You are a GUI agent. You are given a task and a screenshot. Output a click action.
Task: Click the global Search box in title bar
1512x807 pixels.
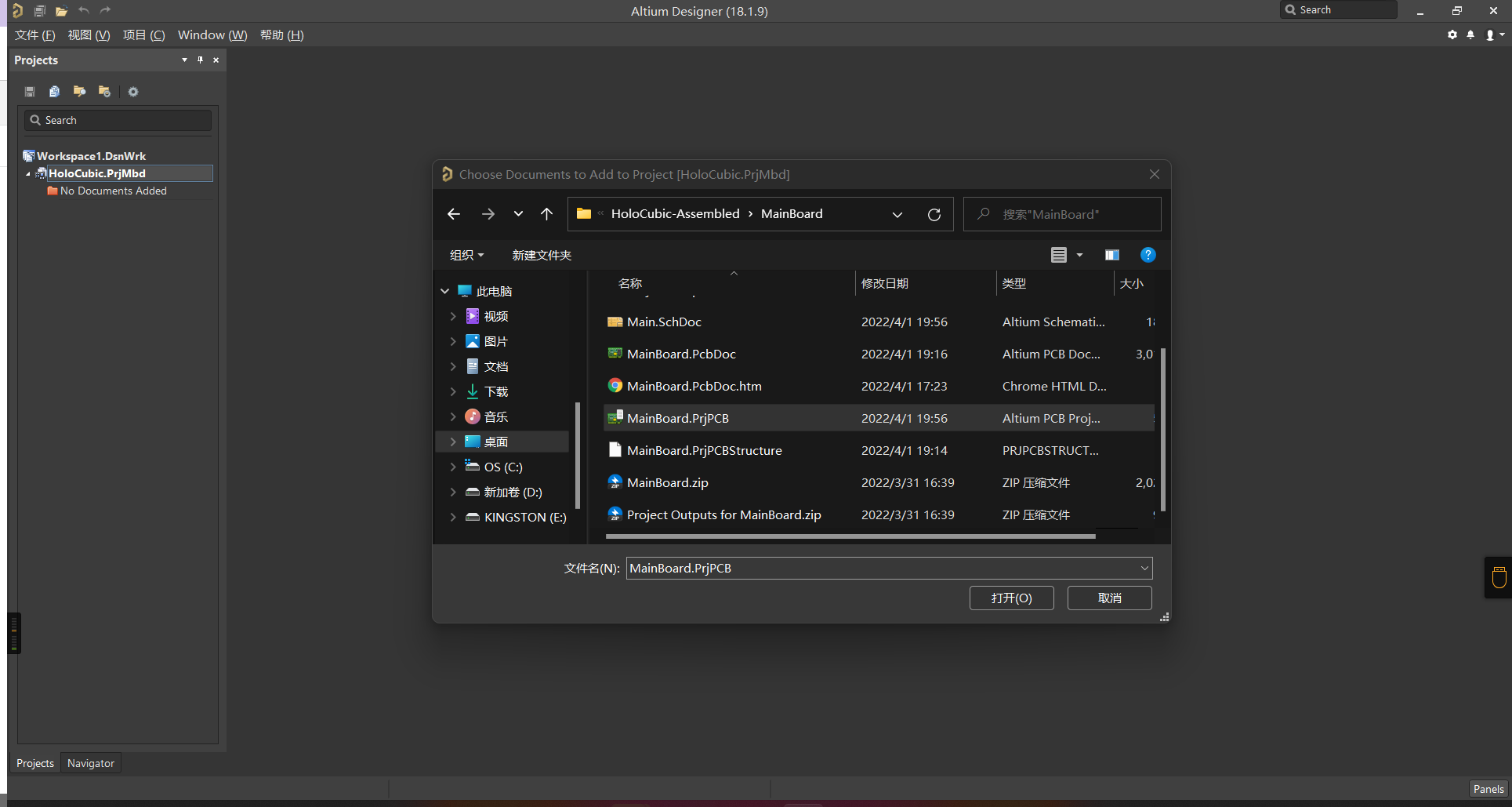(x=1339, y=9)
